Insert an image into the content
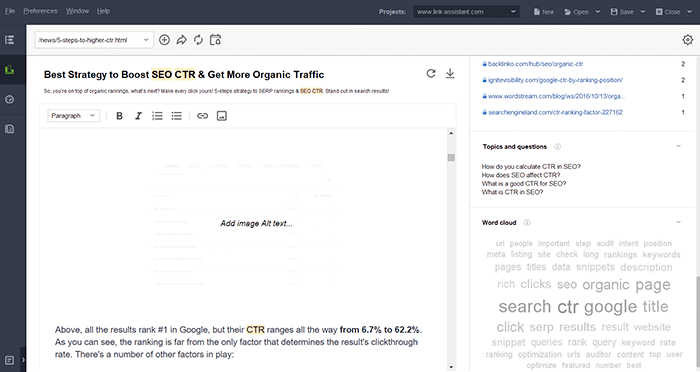Viewport: 700px width, 372px height. 221,116
